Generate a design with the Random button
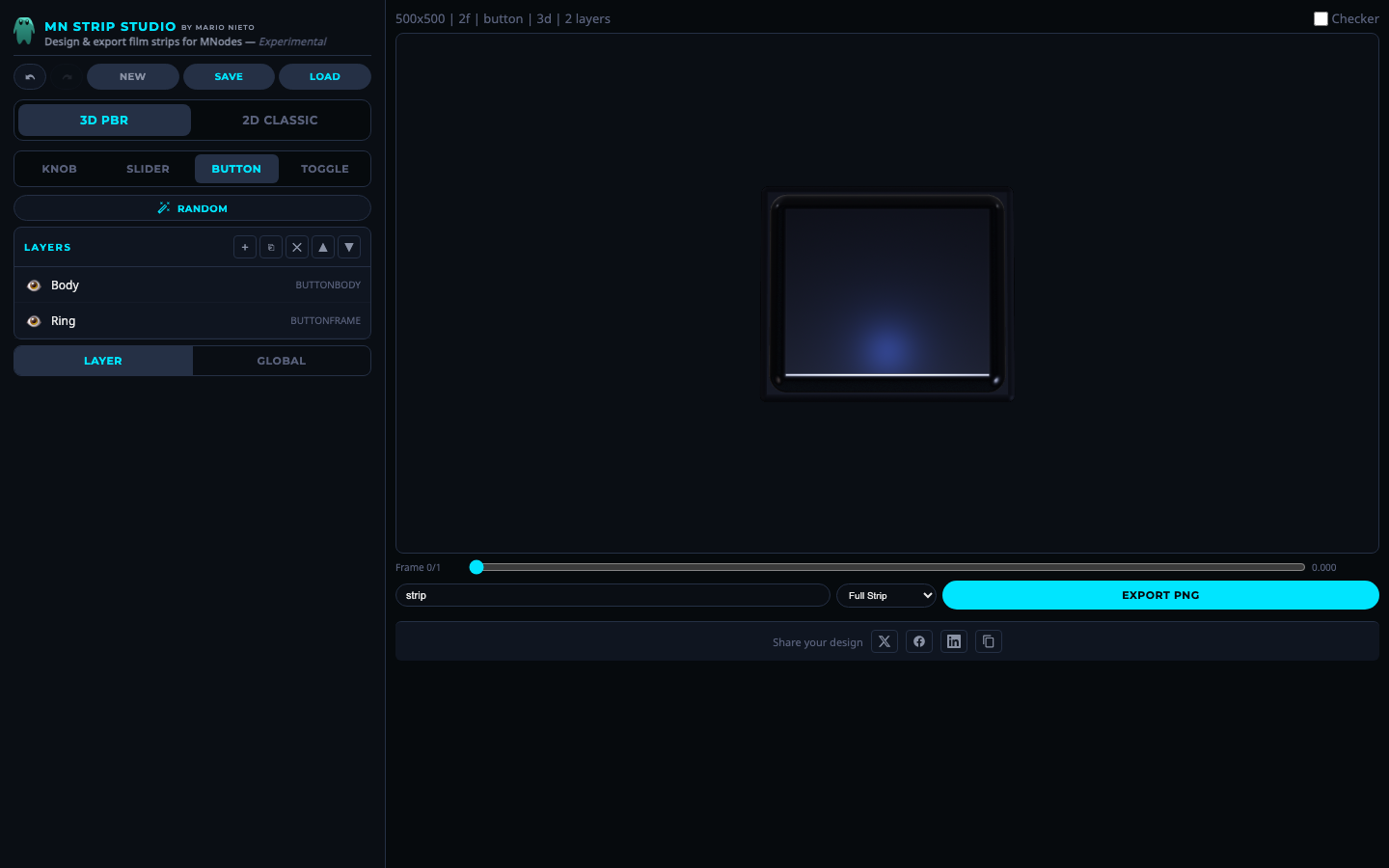 pos(193,208)
